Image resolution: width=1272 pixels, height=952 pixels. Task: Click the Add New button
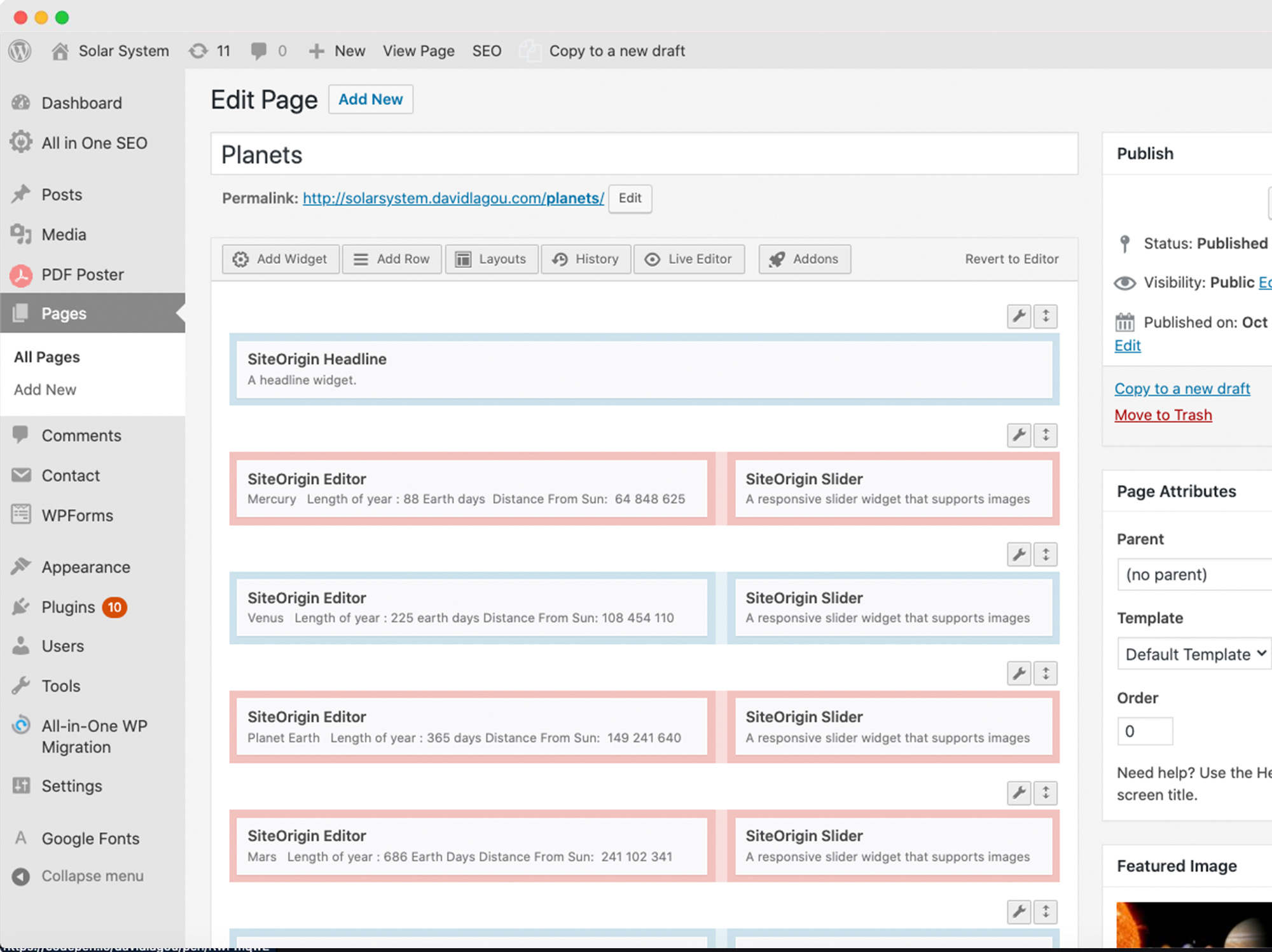(370, 99)
